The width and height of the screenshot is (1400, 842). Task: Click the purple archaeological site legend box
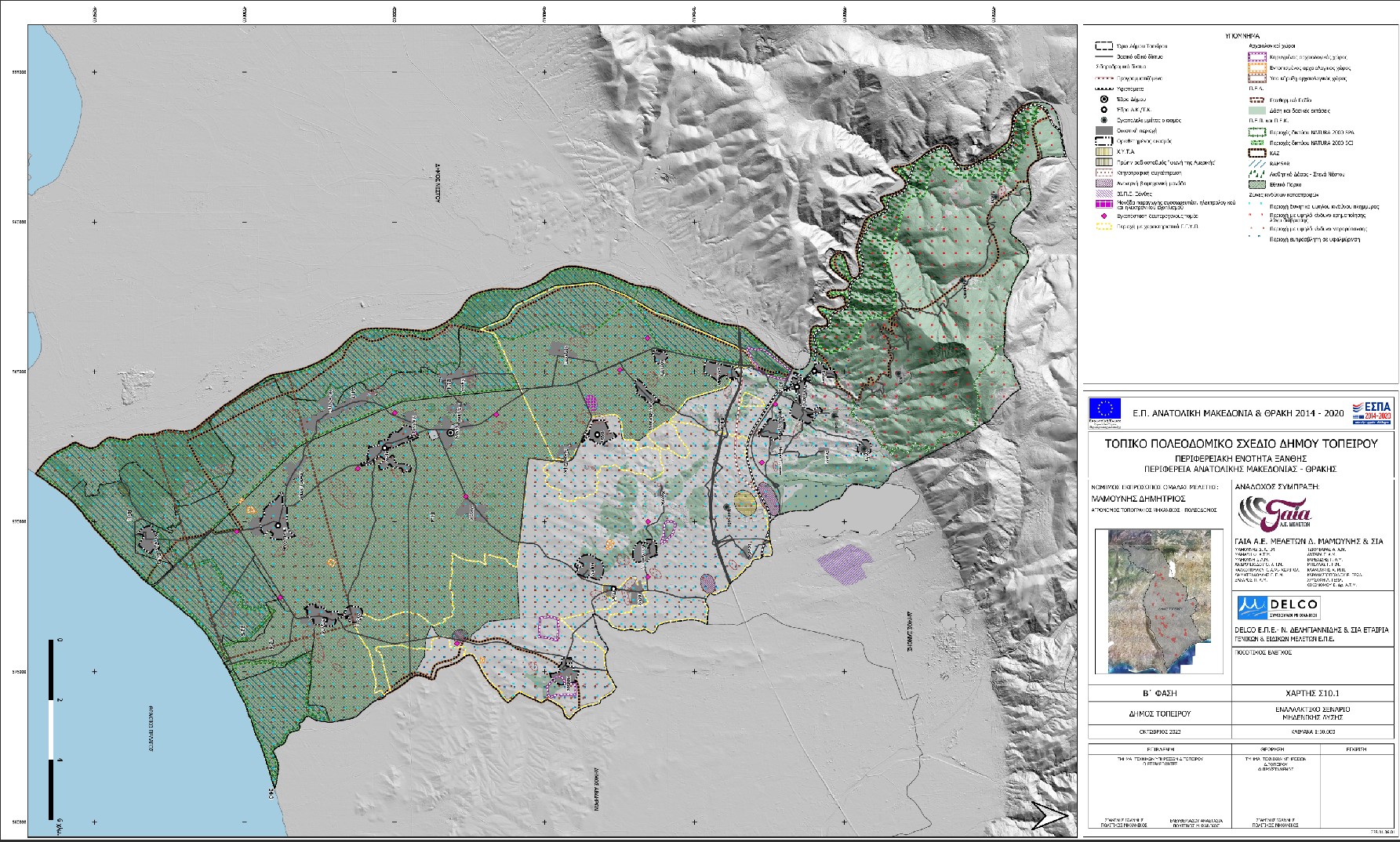[1257, 56]
